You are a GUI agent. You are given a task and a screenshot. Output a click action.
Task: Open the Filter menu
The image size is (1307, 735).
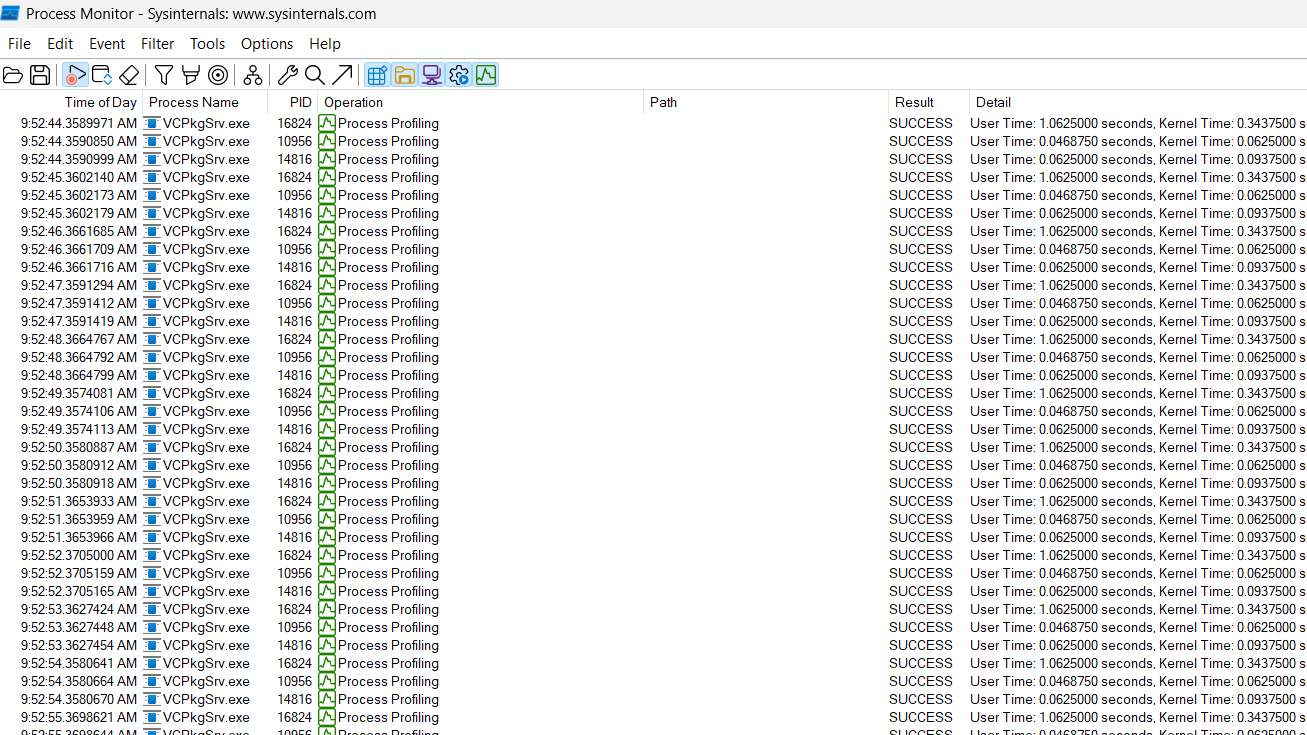tap(158, 44)
